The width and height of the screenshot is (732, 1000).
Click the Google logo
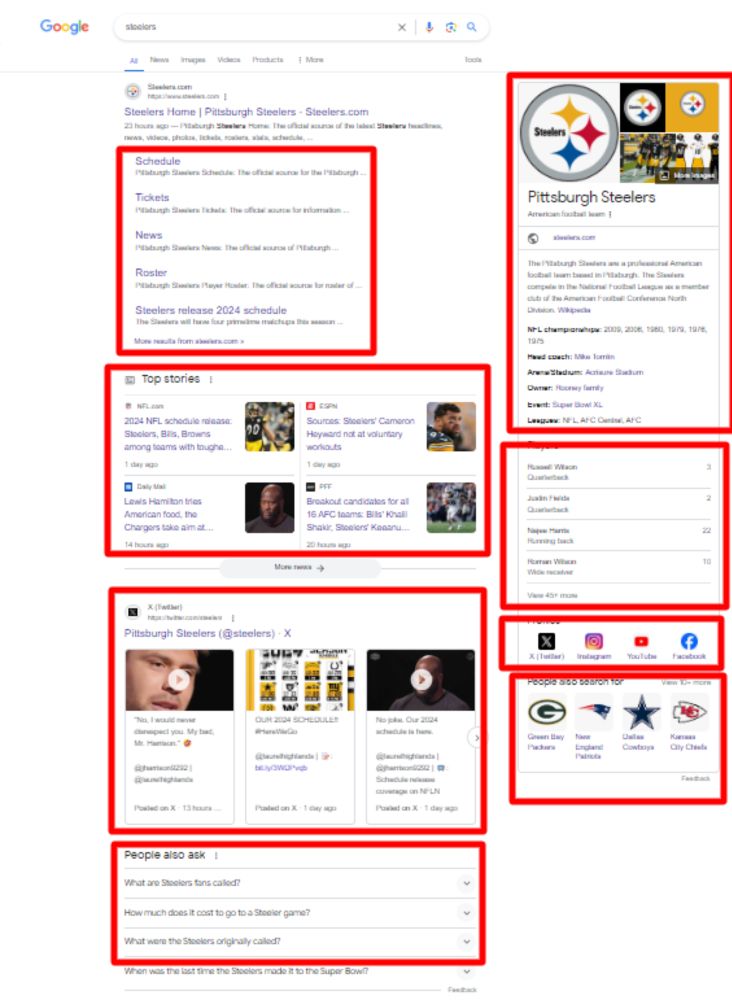click(x=64, y=26)
